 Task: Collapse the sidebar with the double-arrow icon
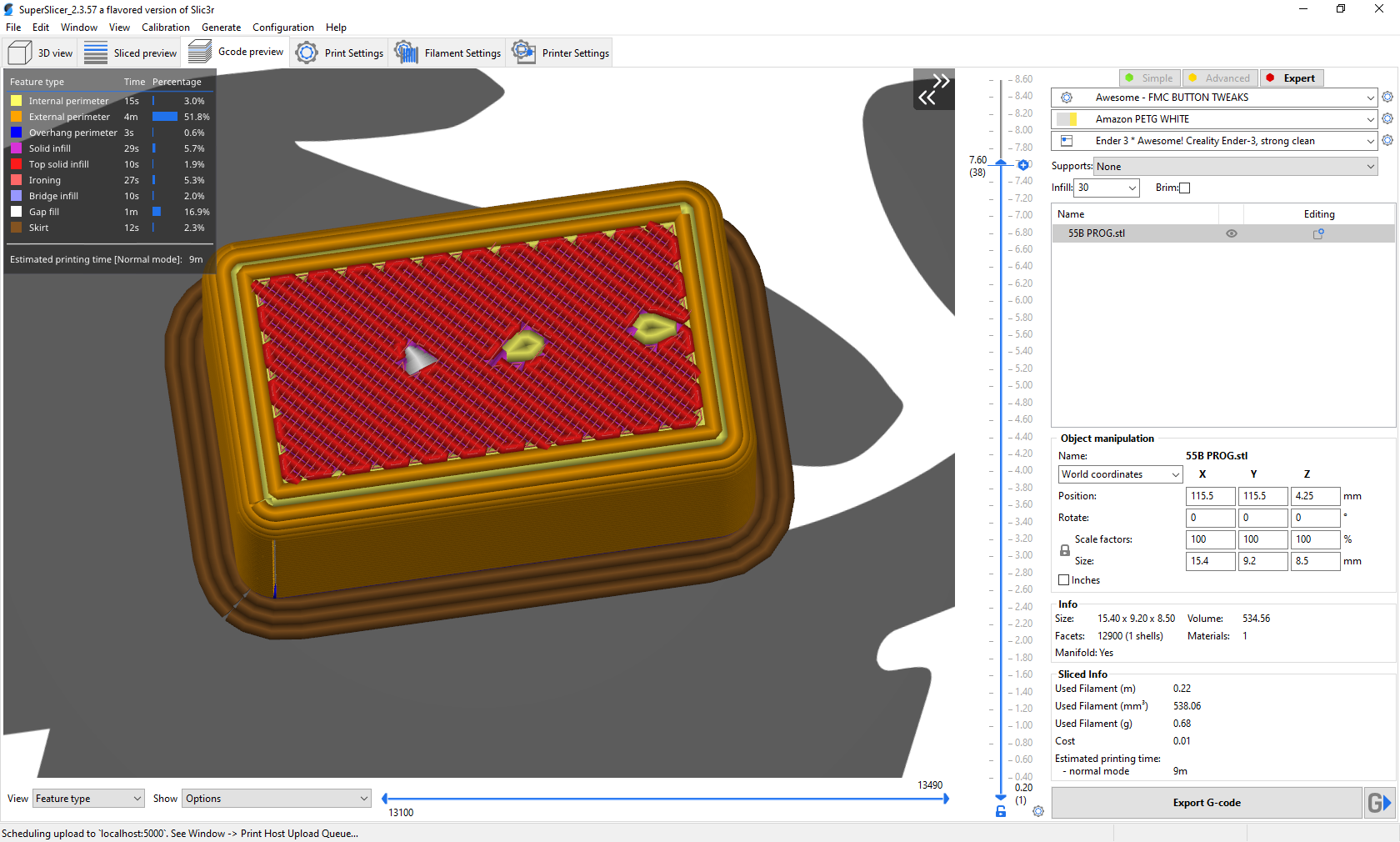click(x=934, y=89)
